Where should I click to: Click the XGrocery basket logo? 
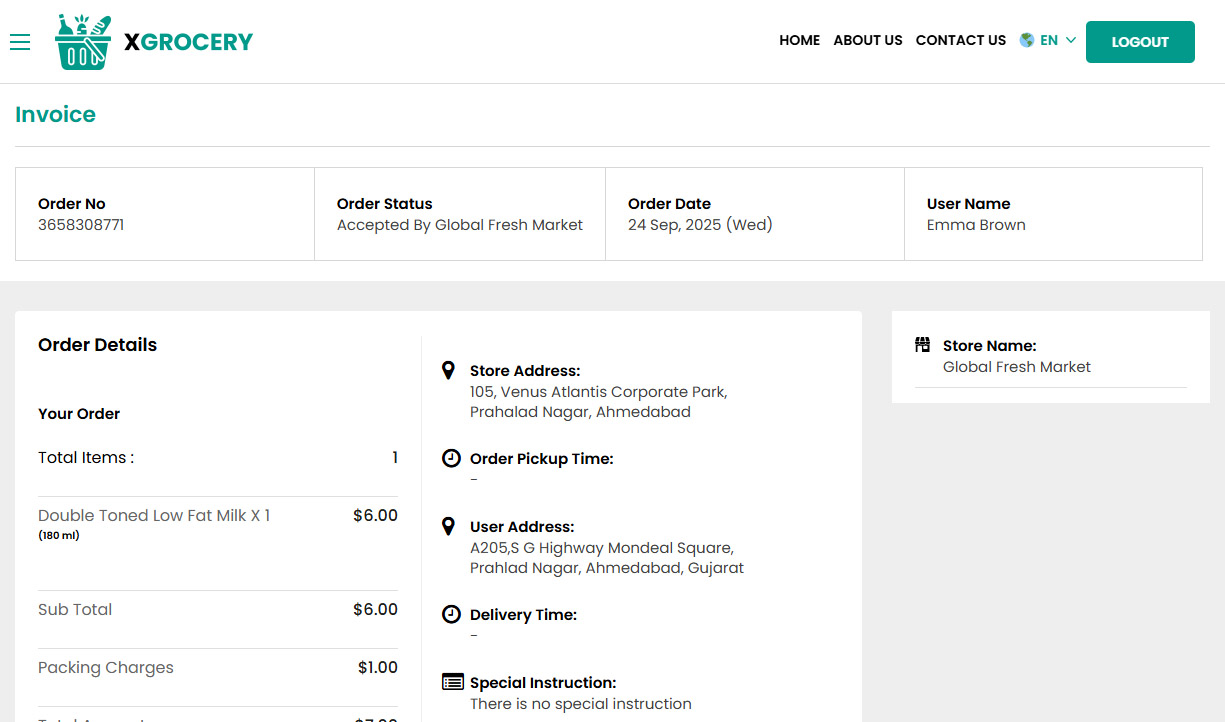coord(82,41)
